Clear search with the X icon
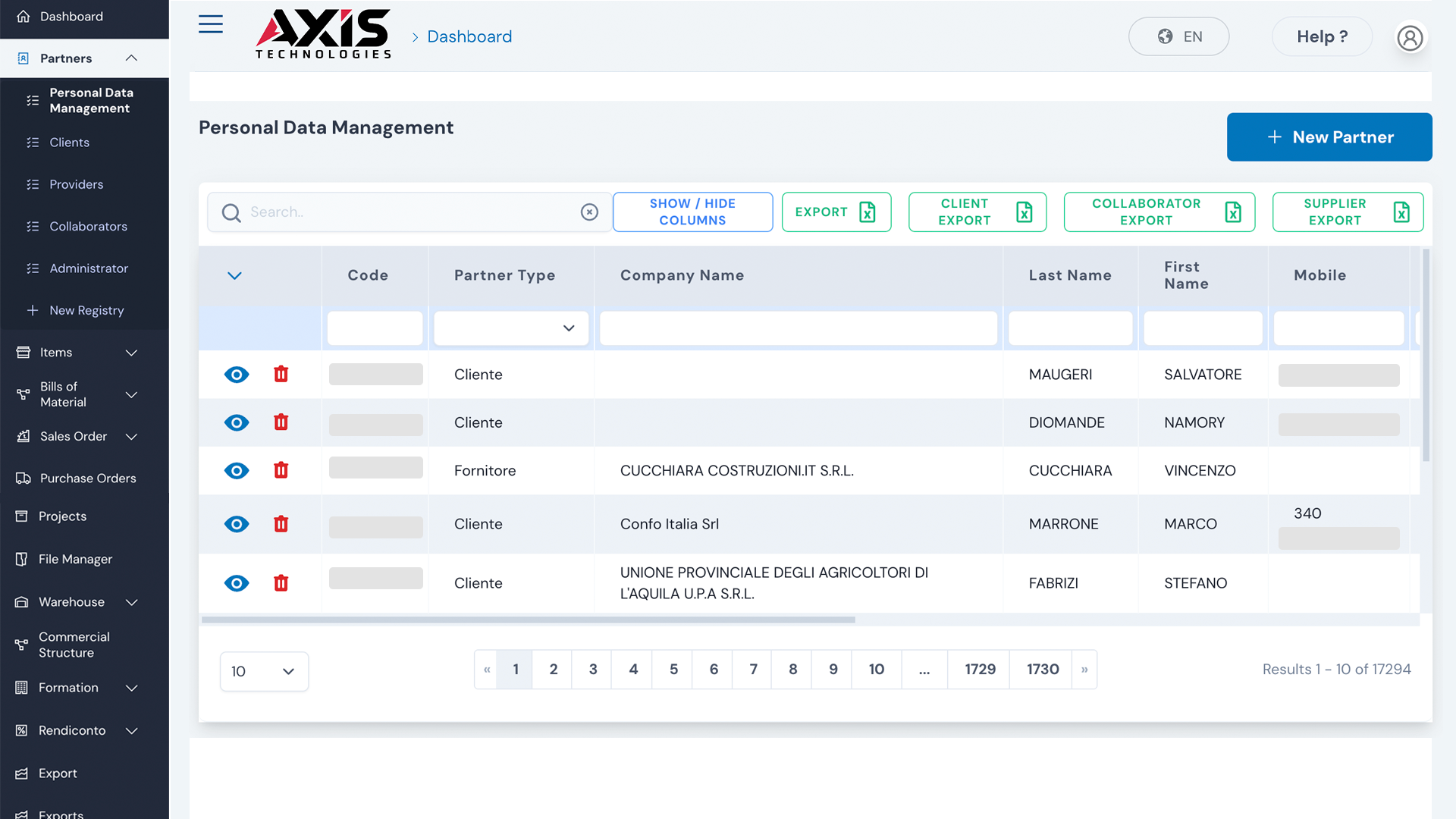Viewport: 1456px width, 819px height. (589, 212)
